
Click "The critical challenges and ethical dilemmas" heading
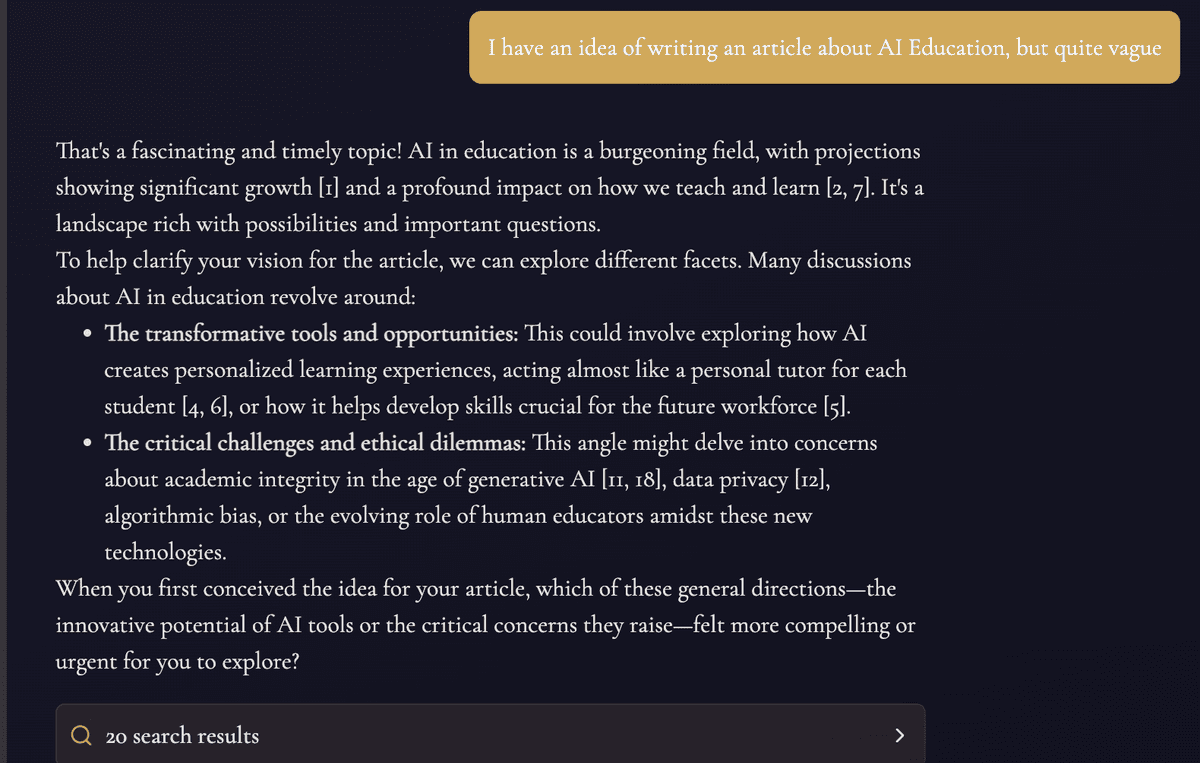click(x=318, y=442)
